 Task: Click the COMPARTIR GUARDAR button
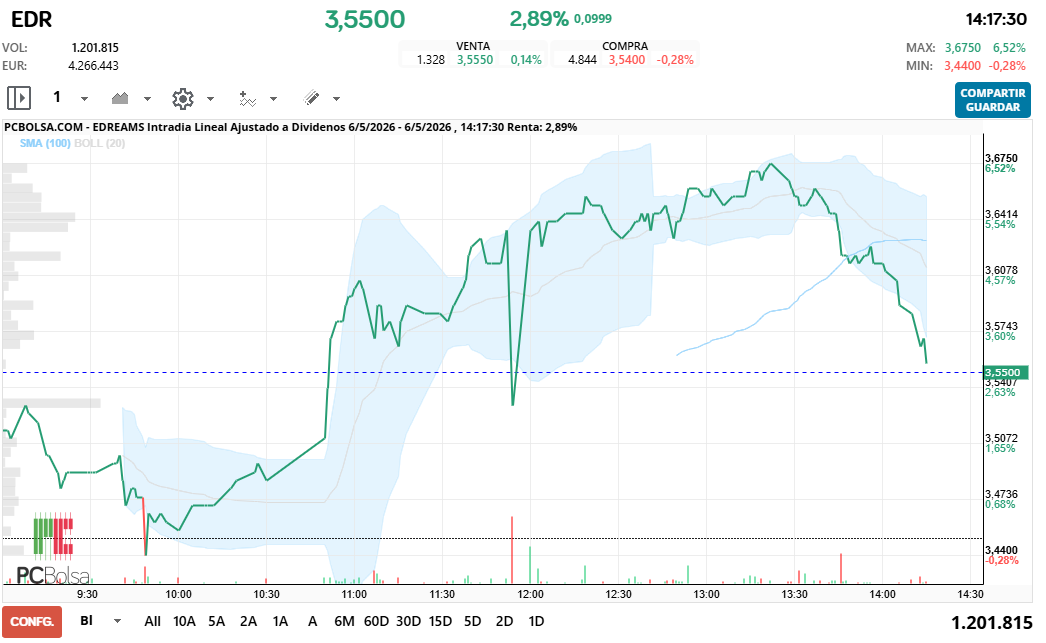pos(993,100)
